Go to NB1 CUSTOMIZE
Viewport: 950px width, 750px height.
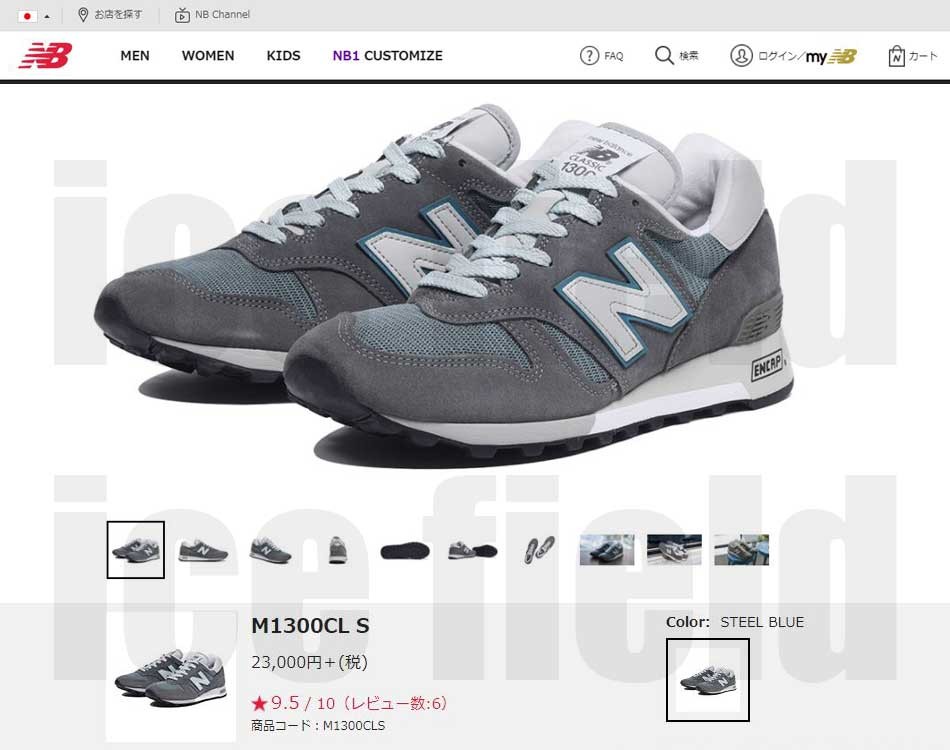388,56
